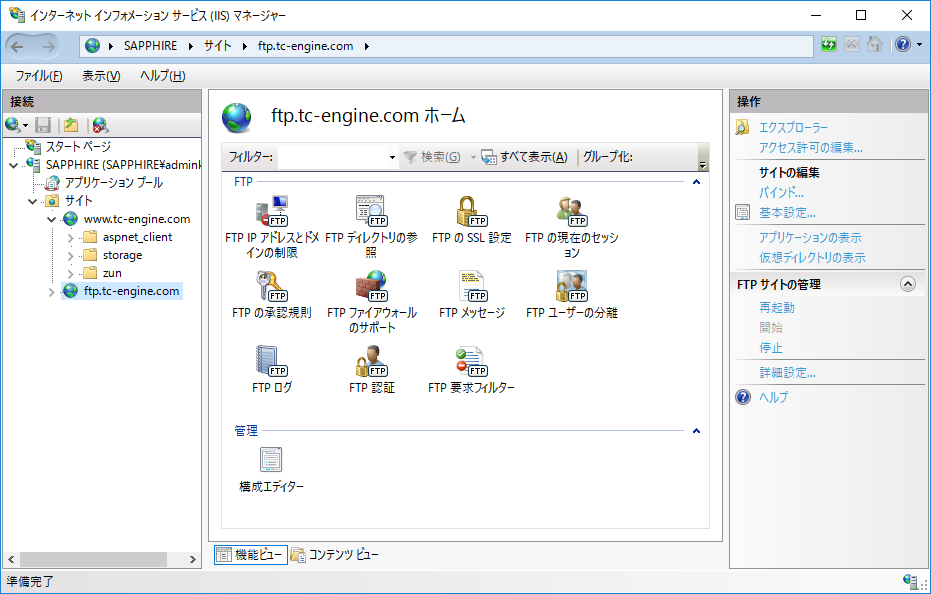Open the 表示 menu

click(101, 75)
